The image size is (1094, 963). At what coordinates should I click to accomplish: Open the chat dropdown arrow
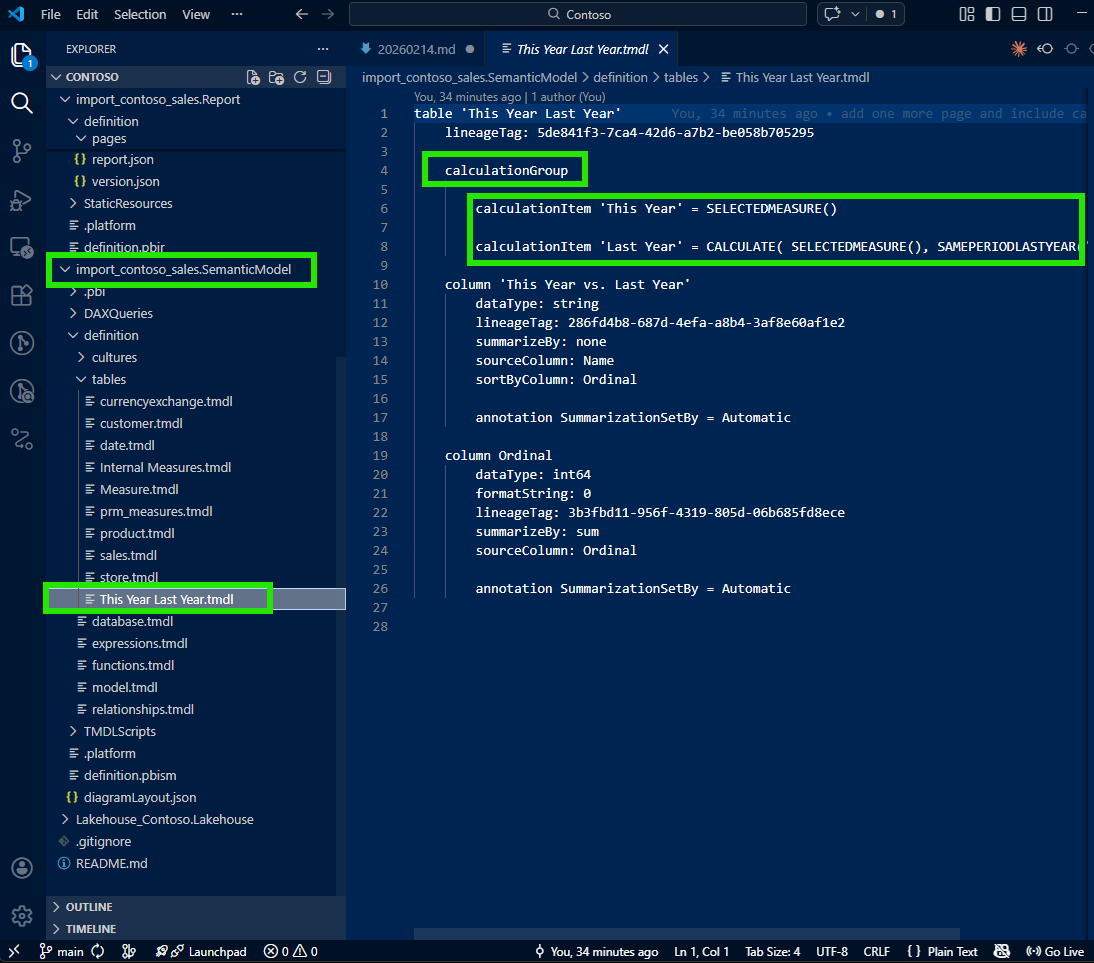click(855, 14)
